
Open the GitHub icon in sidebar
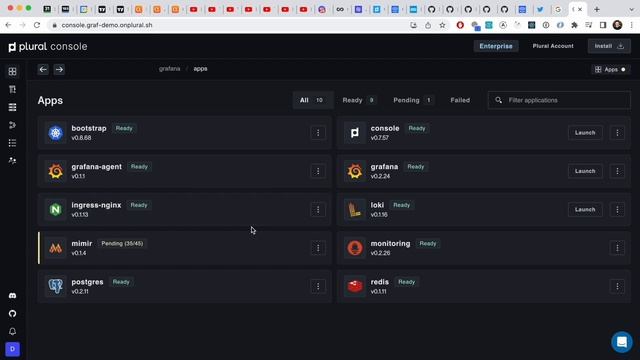click(12, 313)
